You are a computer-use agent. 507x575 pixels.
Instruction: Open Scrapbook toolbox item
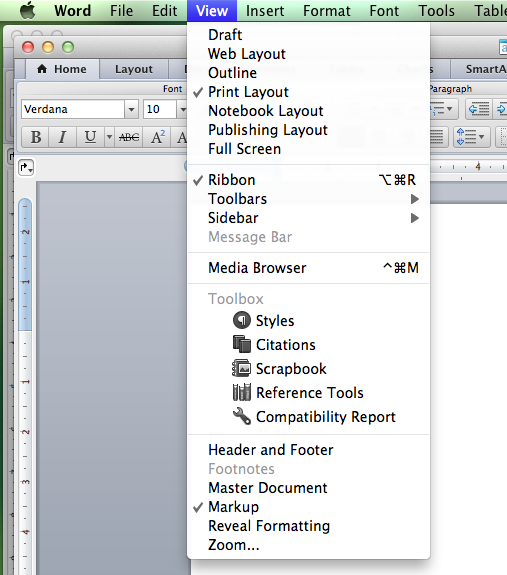point(308,369)
